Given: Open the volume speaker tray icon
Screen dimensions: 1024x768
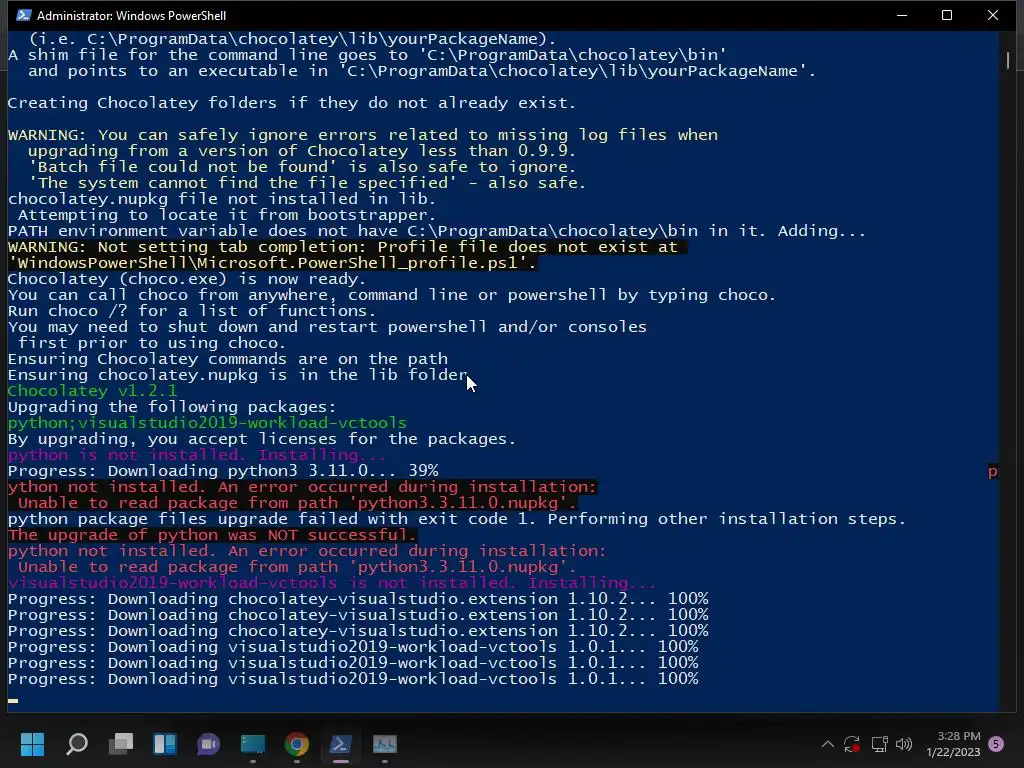Looking at the screenshot, I should [904, 744].
